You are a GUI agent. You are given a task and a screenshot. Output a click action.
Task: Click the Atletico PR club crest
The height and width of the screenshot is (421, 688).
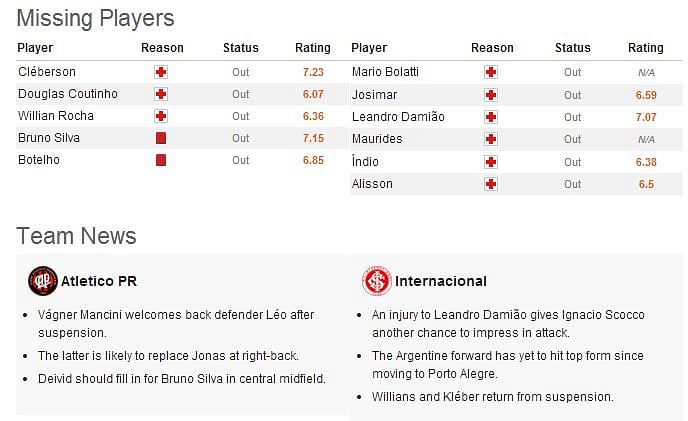click(x=43, y=281)
